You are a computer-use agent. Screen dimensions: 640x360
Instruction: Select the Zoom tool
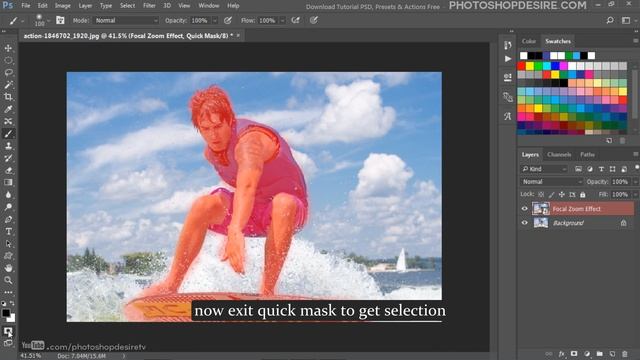coord(8,280)
